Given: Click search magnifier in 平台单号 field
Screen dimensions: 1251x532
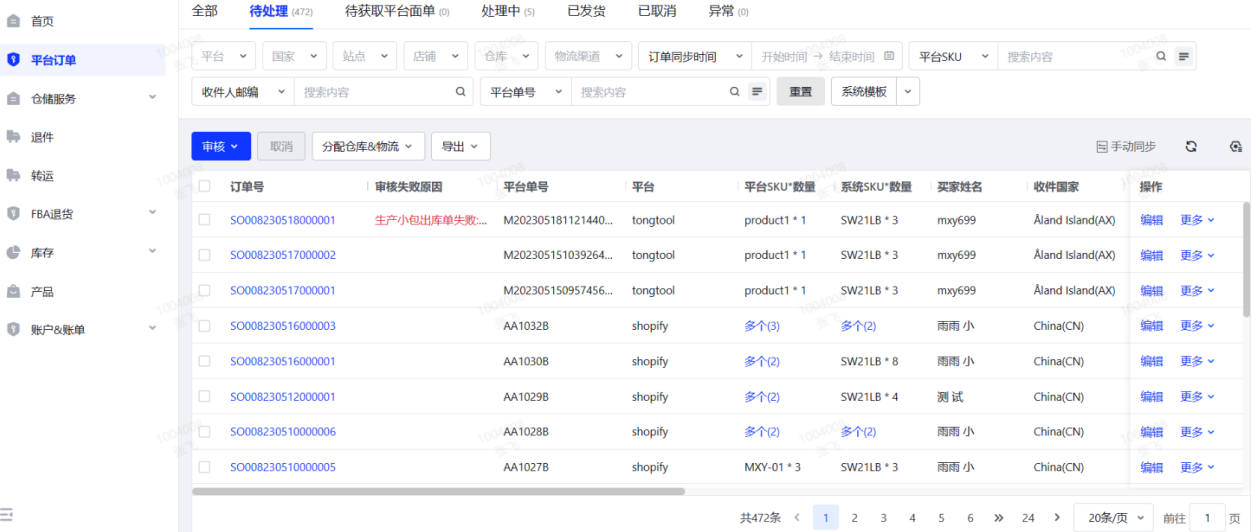Looking at the screenshot, I should point(735,91).
